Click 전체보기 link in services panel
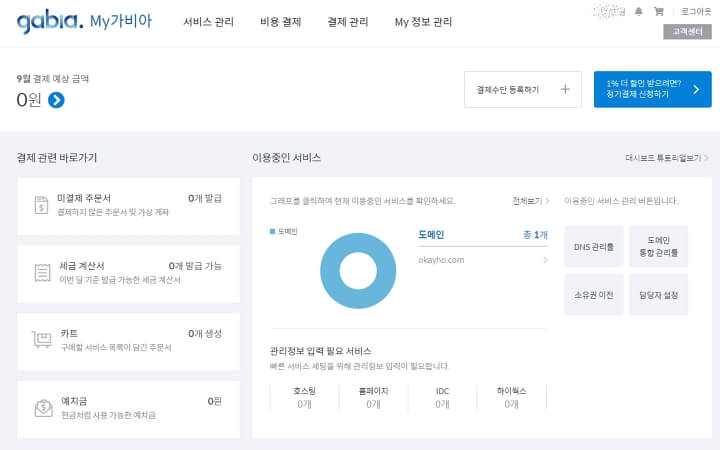Image resolution: width=720 pixels, height=450 pixels. coord(530,201)
